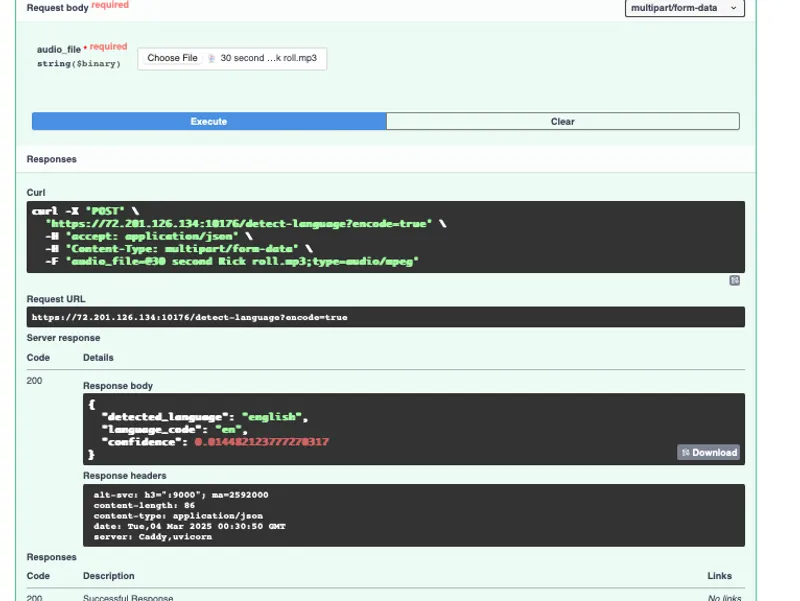Image resolution: width=800 pixels, height=601 pixels.
Task: Click the chevron arrow on content-type selector
Action: [733, 8]
